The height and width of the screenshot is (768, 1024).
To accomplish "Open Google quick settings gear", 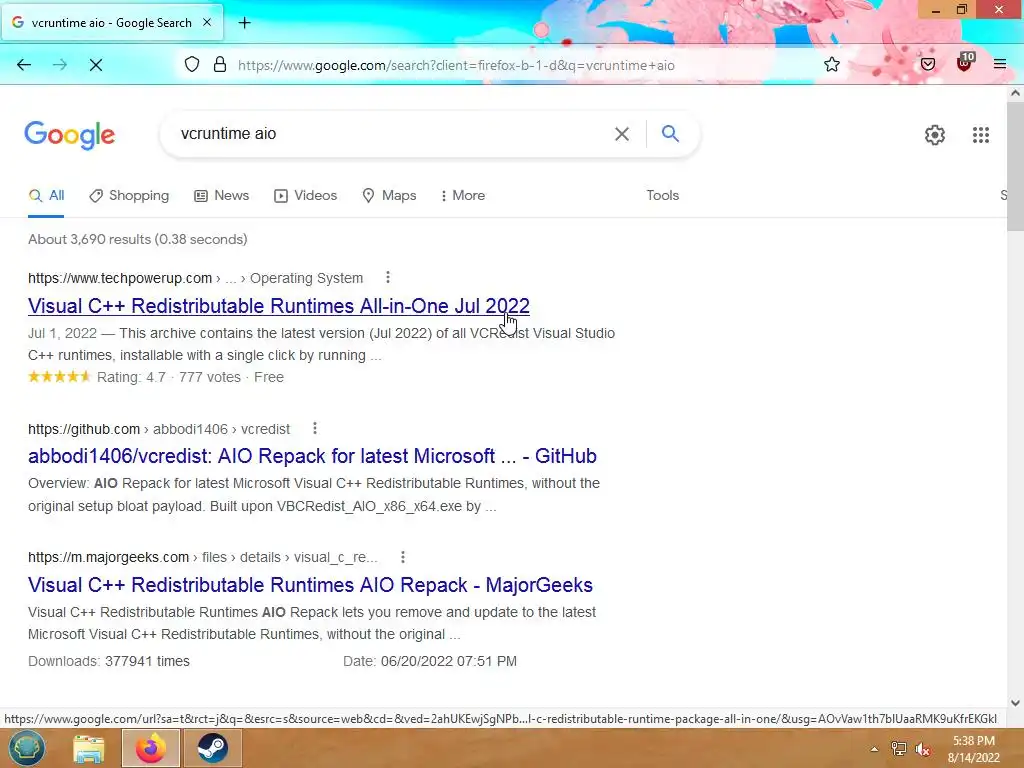I will click(x=935, y=135).
